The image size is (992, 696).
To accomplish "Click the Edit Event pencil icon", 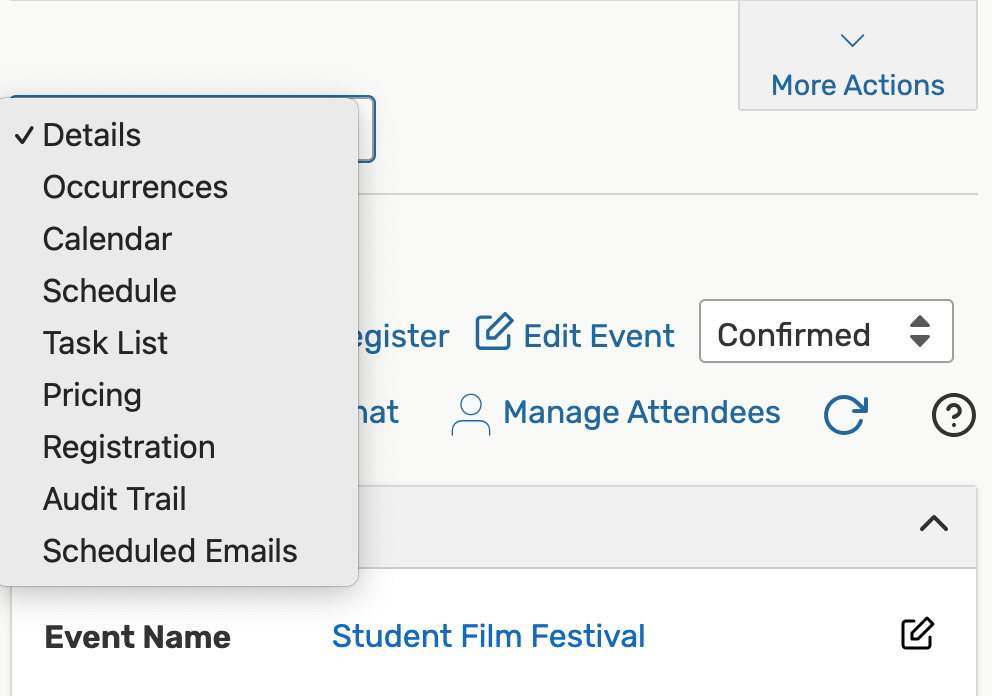I will point(493,333).
